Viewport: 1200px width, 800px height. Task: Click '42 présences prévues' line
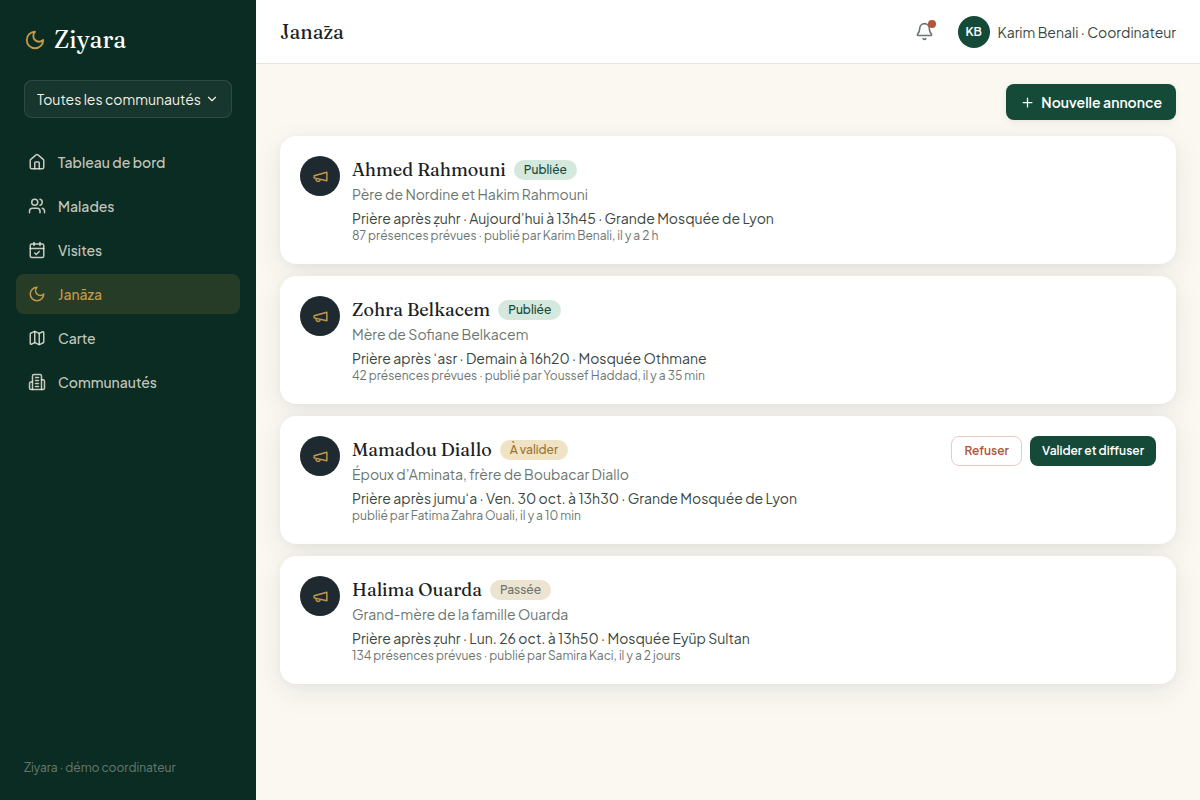pos(528,376)
